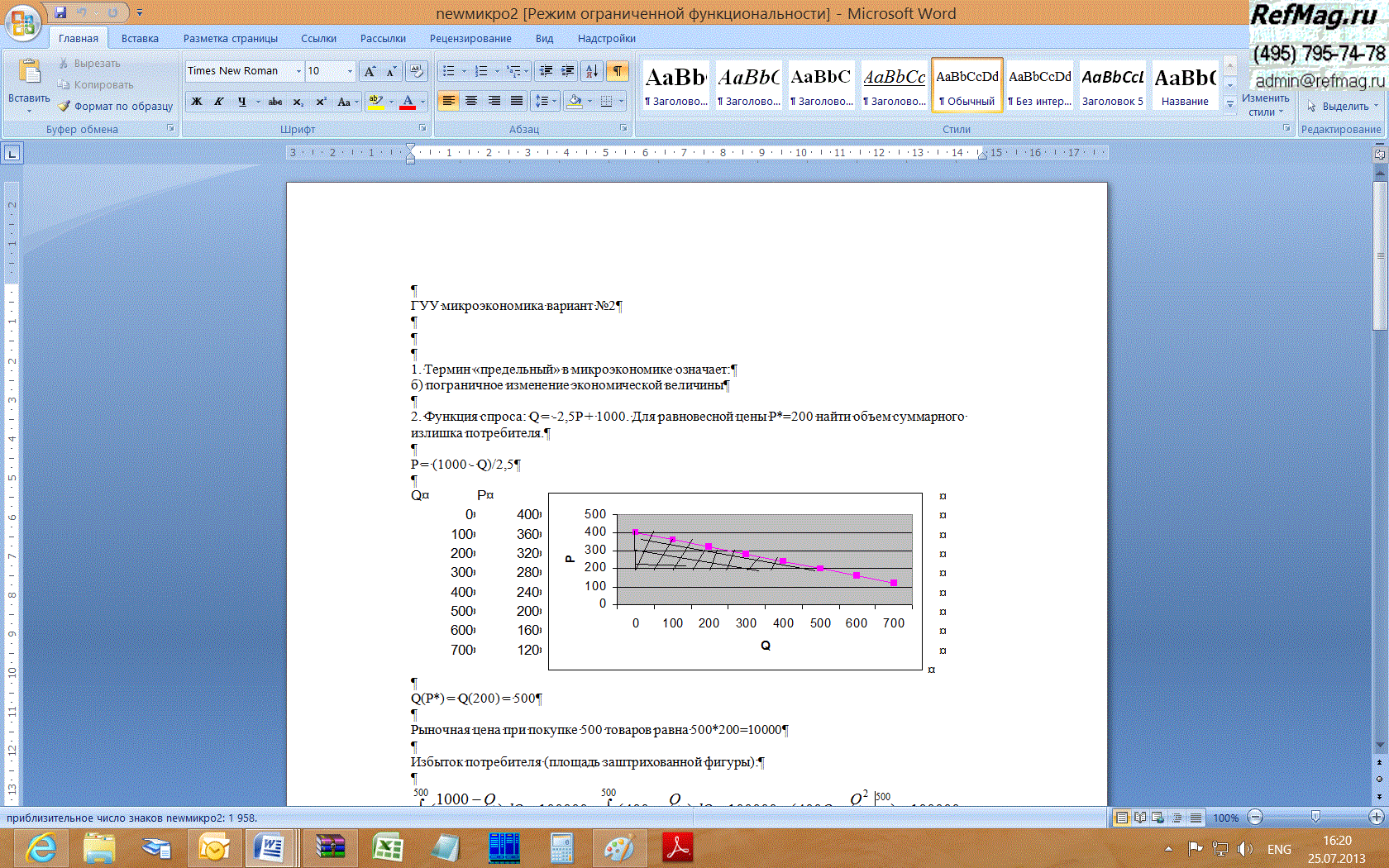Viewport: 1389px width, 868px height.
Task: Click the Grow Font icon
Action: (370, 71)
